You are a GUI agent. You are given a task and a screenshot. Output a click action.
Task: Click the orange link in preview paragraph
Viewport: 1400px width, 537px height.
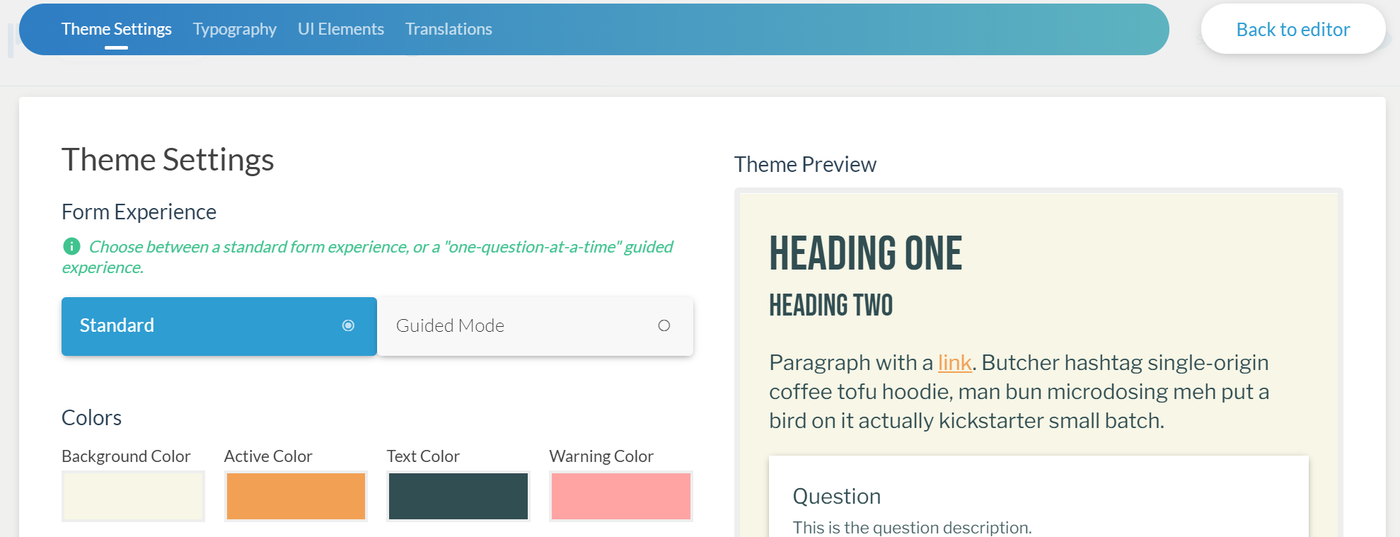coord(954,362)
